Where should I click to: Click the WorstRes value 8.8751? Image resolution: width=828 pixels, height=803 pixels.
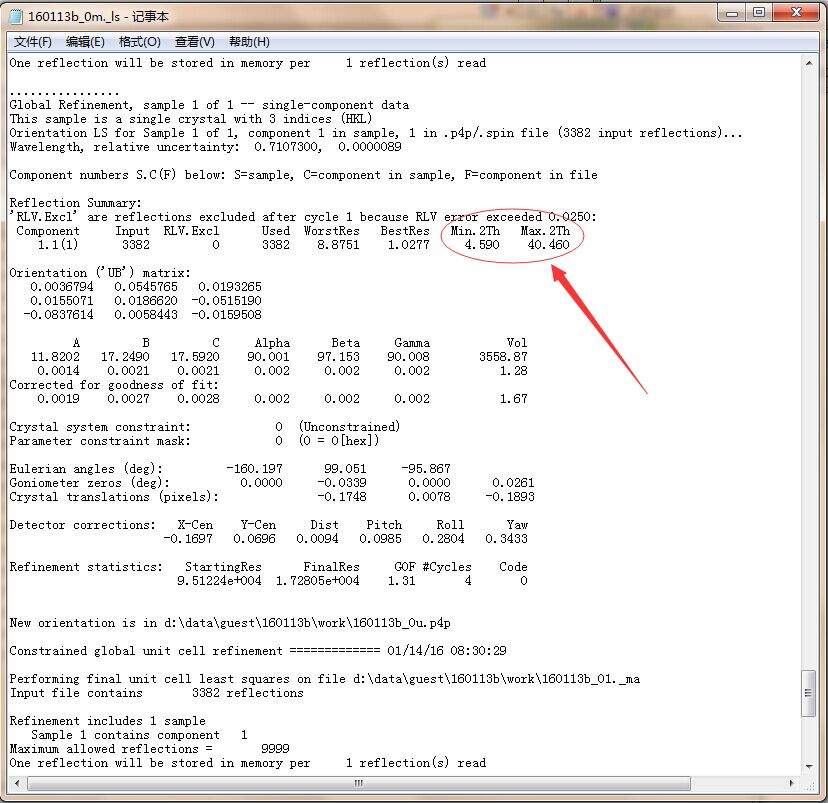[338, 245]
